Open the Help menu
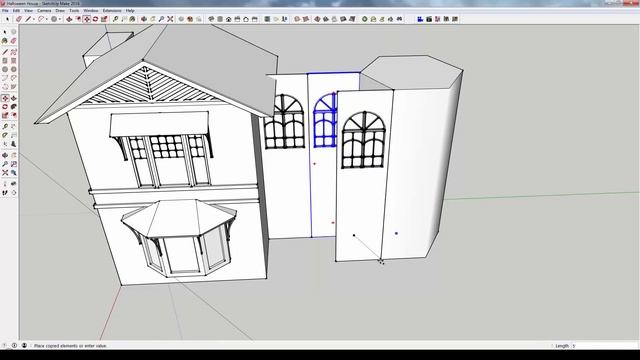 point(130,11)
